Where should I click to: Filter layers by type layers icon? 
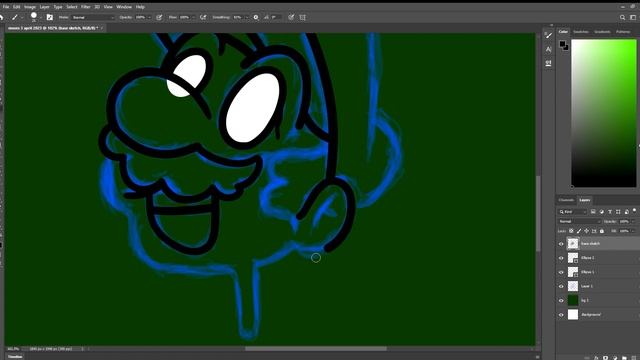pos(610,212)
